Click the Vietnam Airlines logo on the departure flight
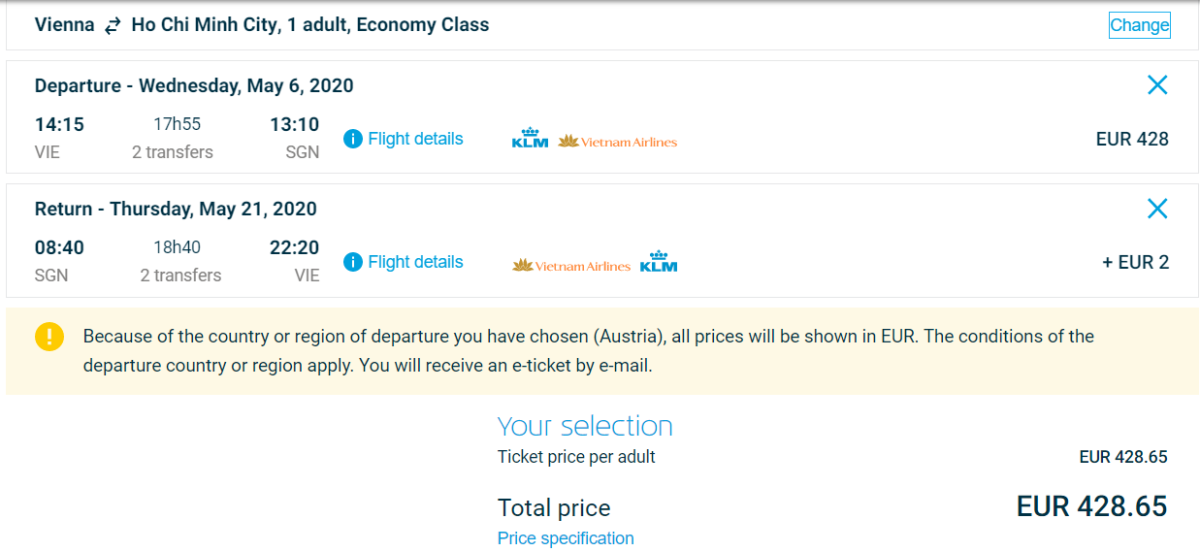The height and width of the screenshot is (552, 1200). pyautogui.click(x=618, y=142)
